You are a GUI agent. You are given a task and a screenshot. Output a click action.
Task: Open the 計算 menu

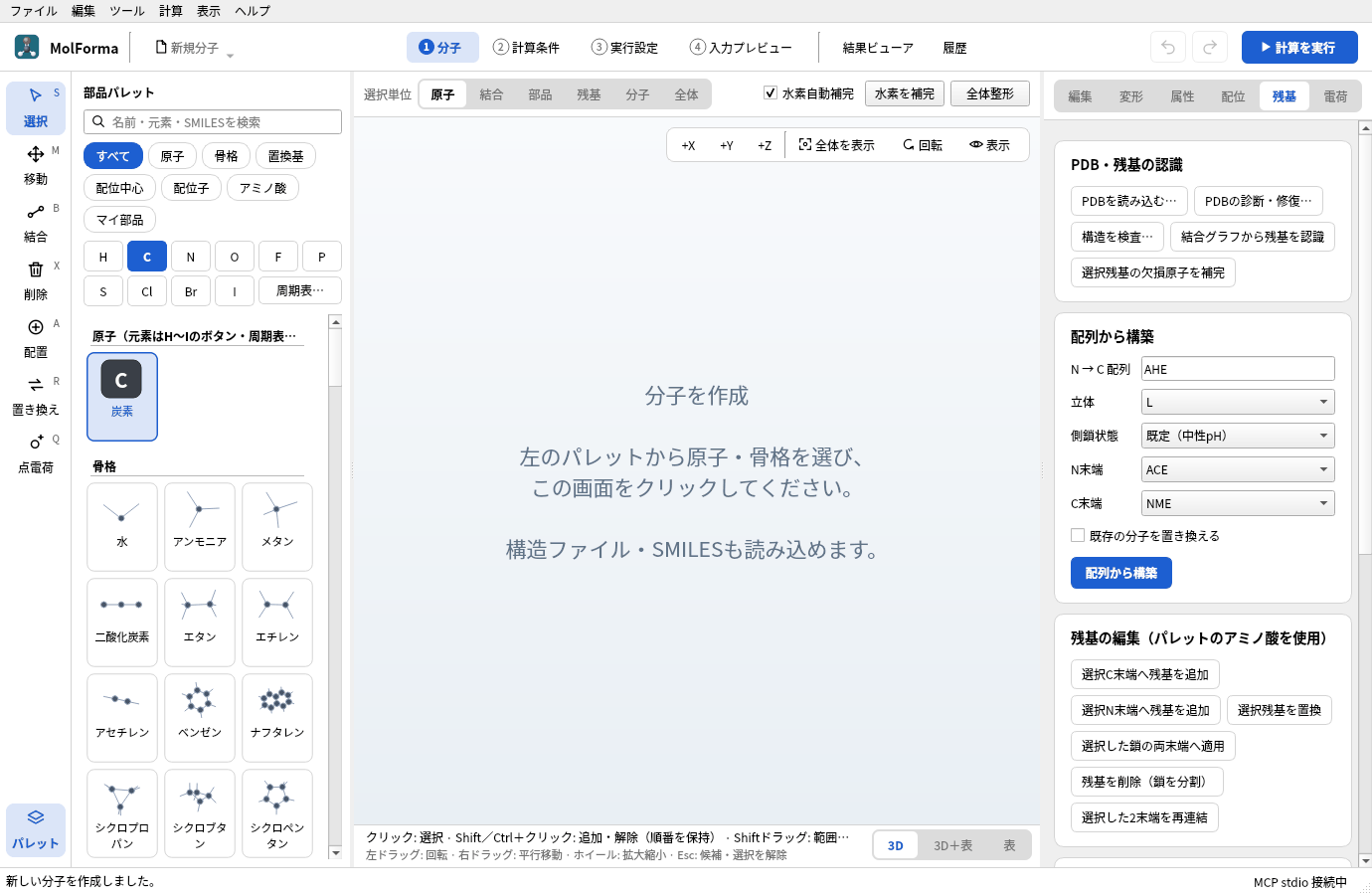[x=171, y=11]
